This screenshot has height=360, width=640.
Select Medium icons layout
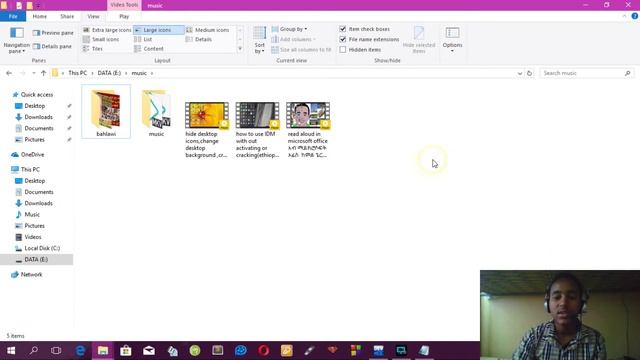click(208, 30)
